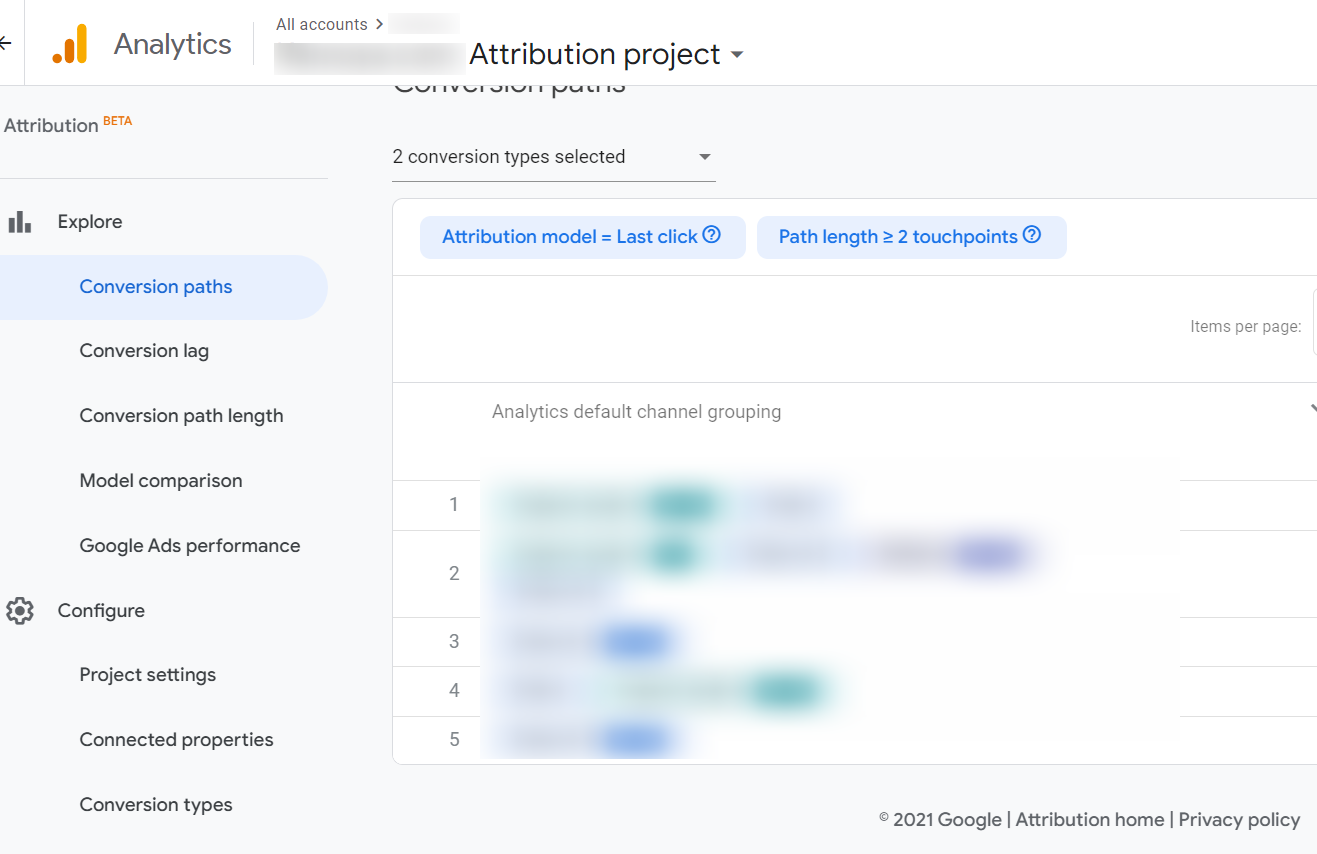This screenshot has height=854, width=1317.
Task: Open Project settings
Action: (x=148, y=675)
